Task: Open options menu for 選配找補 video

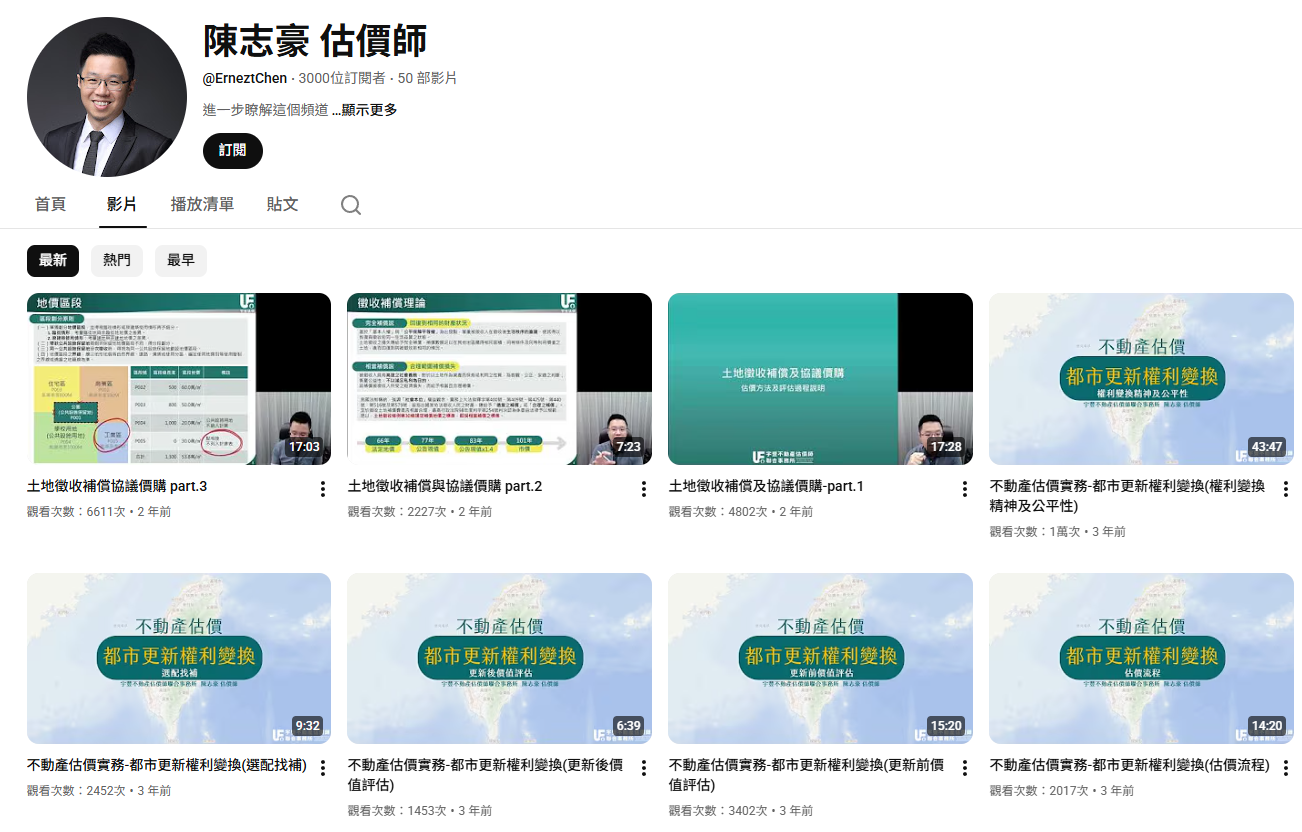Action: (x=321, y=767)
